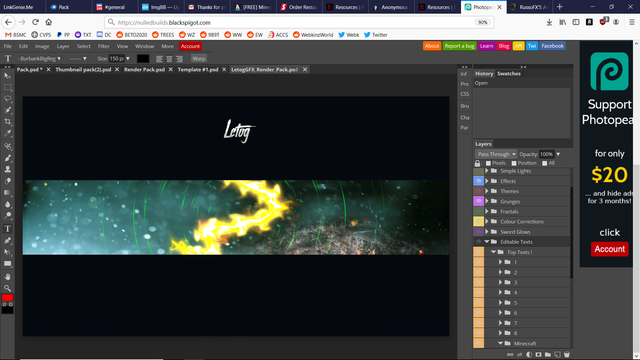Click the add raster mask icon

click(538, 355)
